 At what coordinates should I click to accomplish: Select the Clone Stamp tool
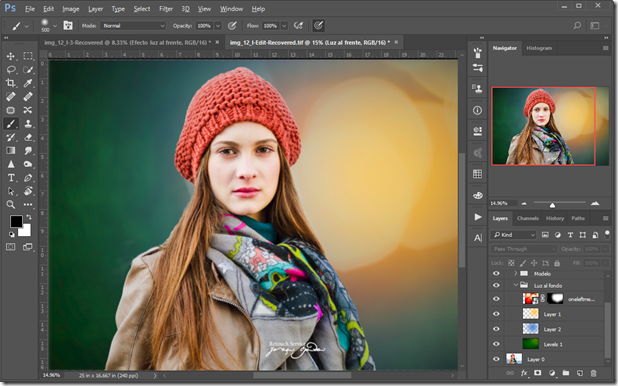[x=28, y=124]
